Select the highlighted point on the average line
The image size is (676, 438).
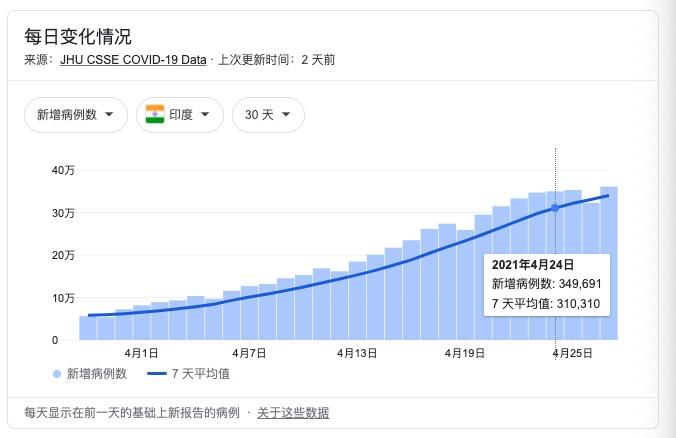click(x=555, y=208)
